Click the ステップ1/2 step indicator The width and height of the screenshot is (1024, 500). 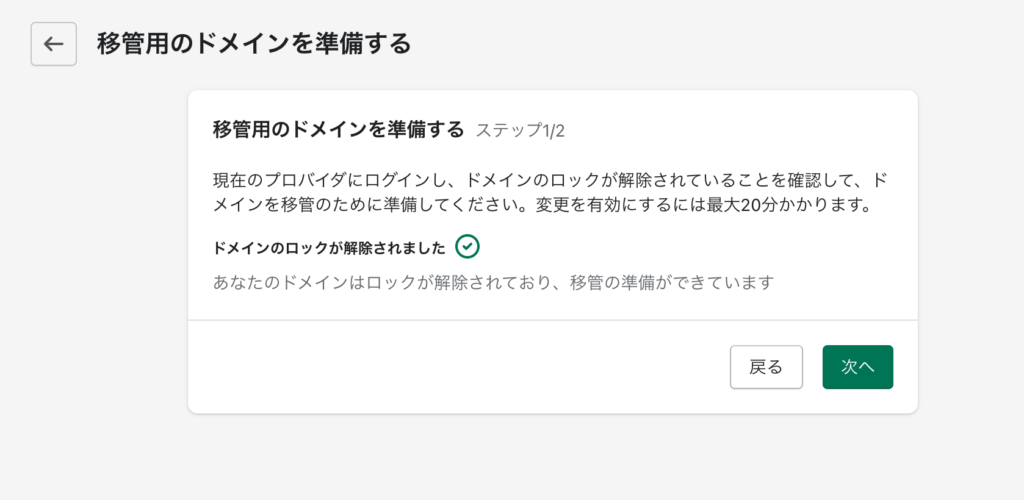click(520, 131)
